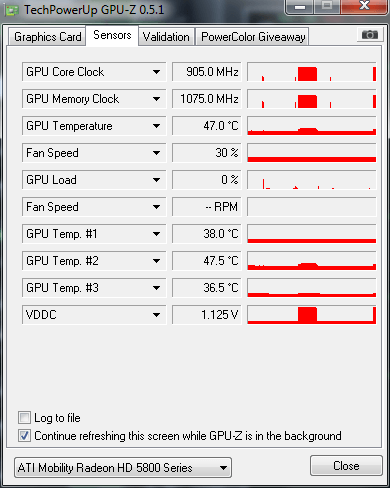This screenshot has height=488, width=390.
Task: Enable the Log to file checkbox
Action: point(24,418)
